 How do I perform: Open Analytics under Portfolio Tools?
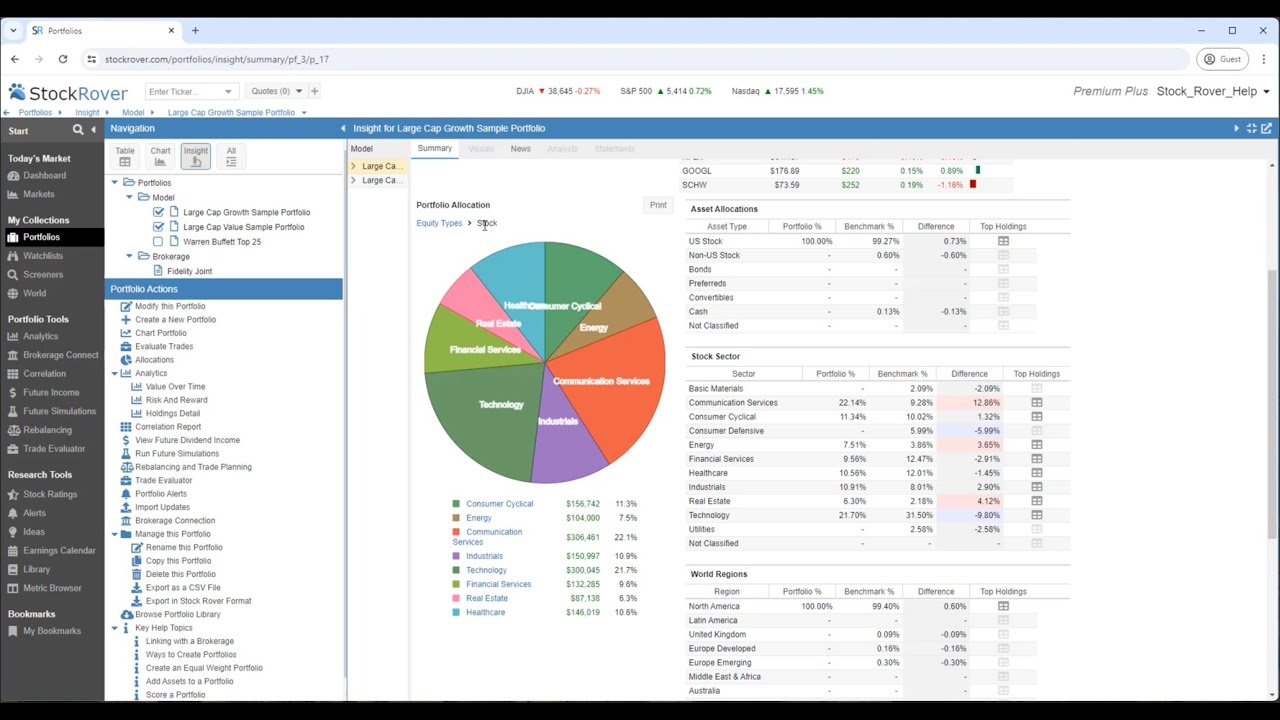(40, 337)
